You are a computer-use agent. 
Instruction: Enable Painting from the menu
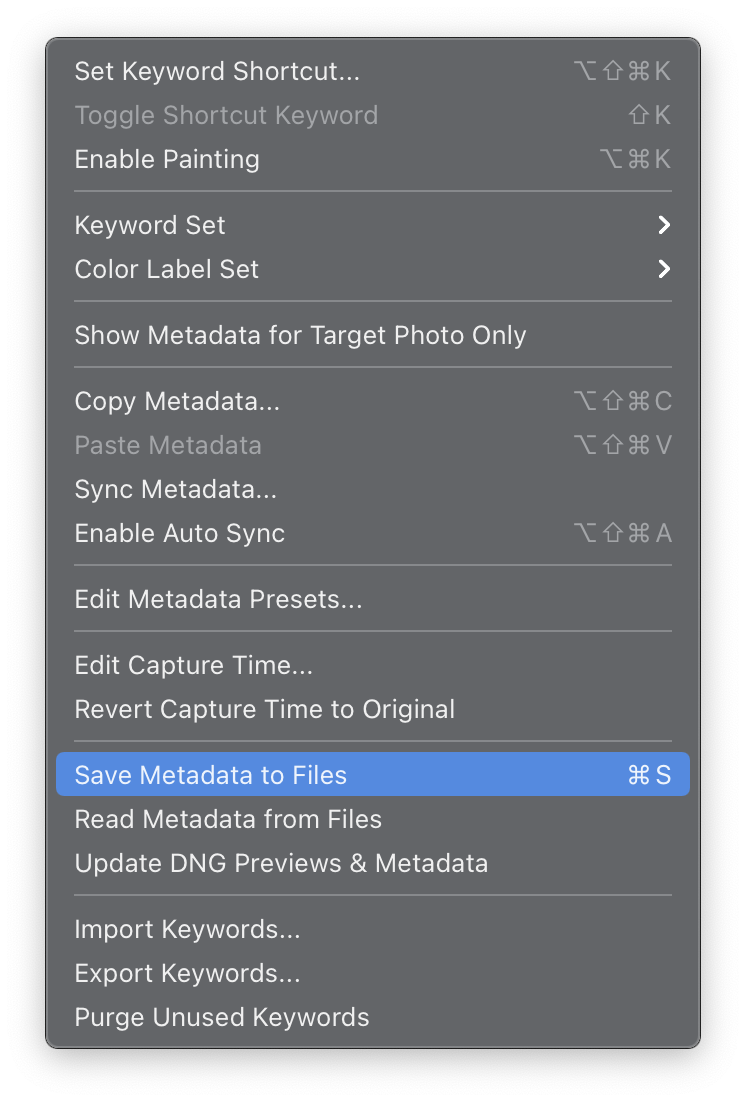167,159
